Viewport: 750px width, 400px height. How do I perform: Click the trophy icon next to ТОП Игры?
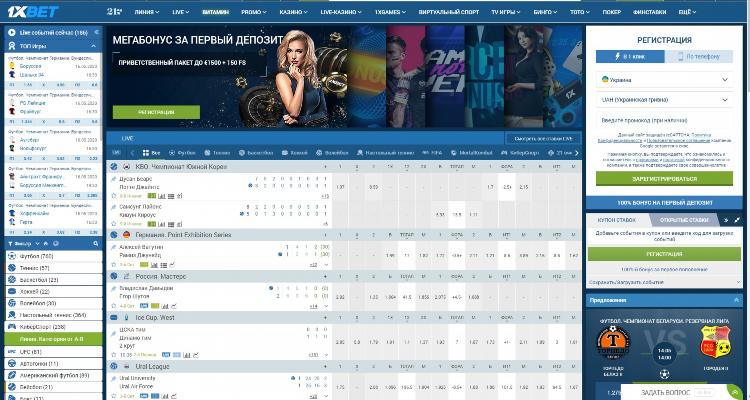[x=12, y=46]
